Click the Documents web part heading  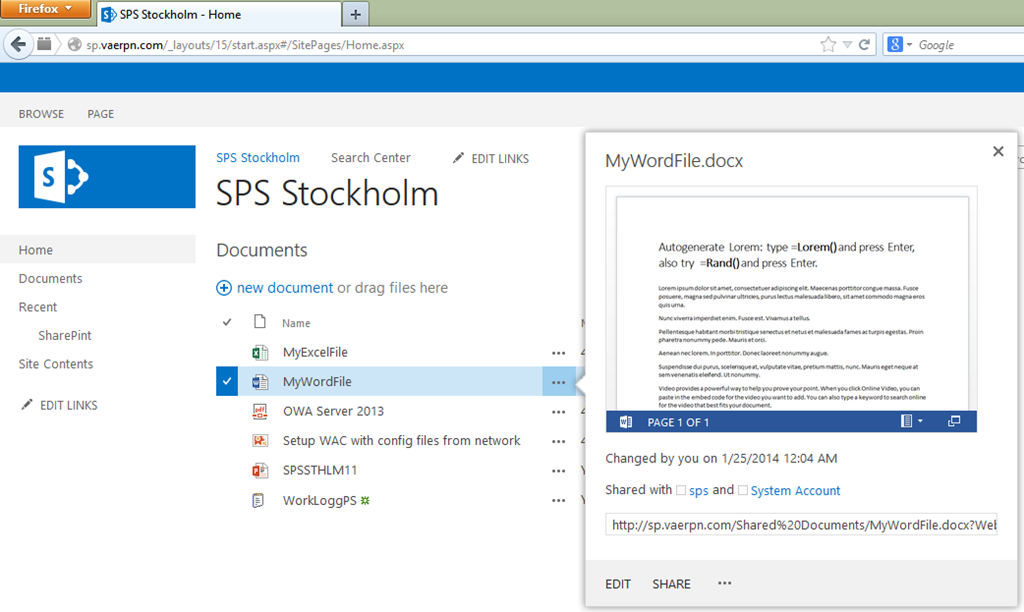click(x=261, y=250)
